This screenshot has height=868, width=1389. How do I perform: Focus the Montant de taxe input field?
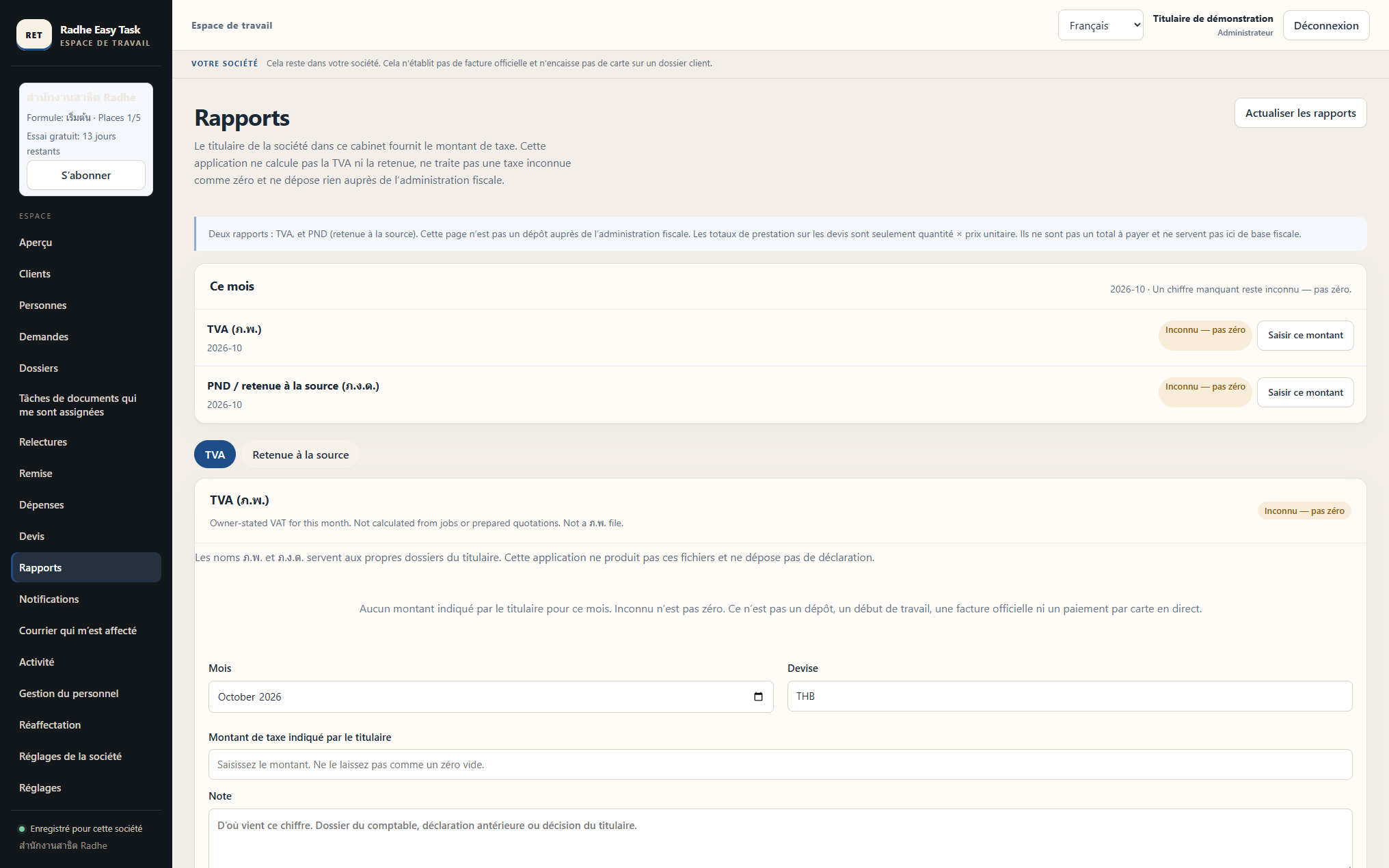coord(780,764)
